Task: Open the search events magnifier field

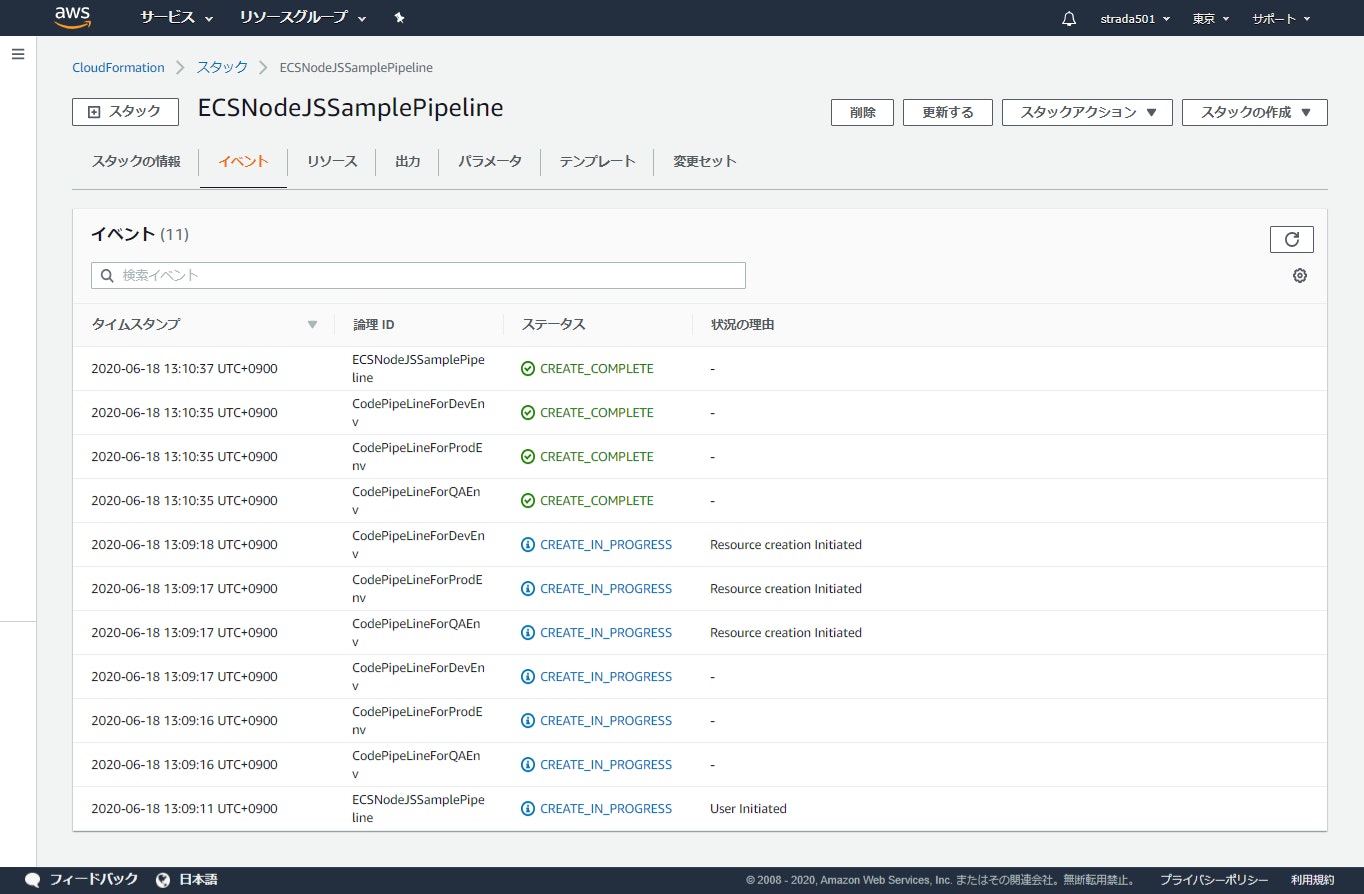Action: 107,275
